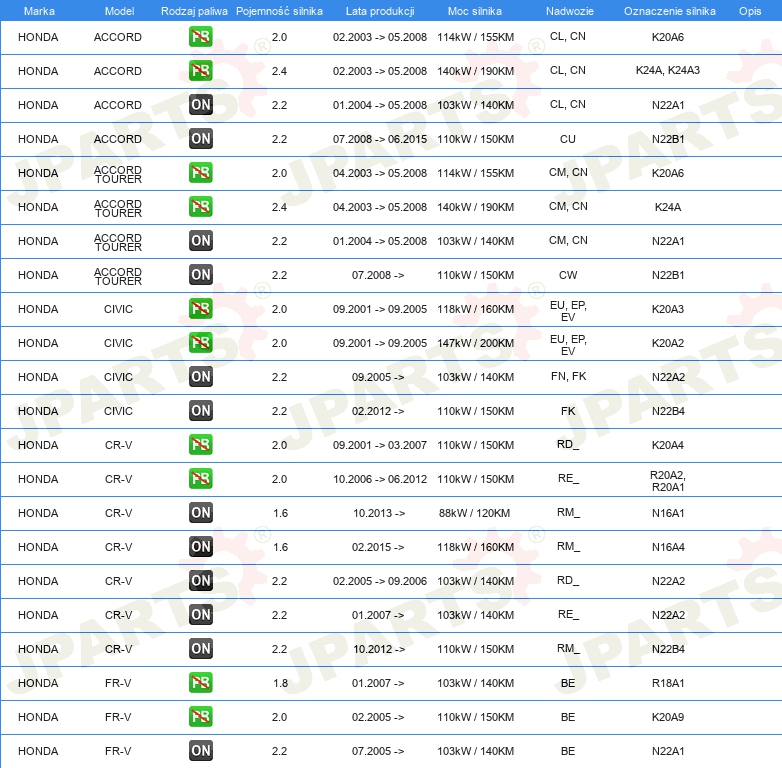Click the FR-V model in the R18A1 row
Viewport: 782px width, 768px height.
coord(118,683)
